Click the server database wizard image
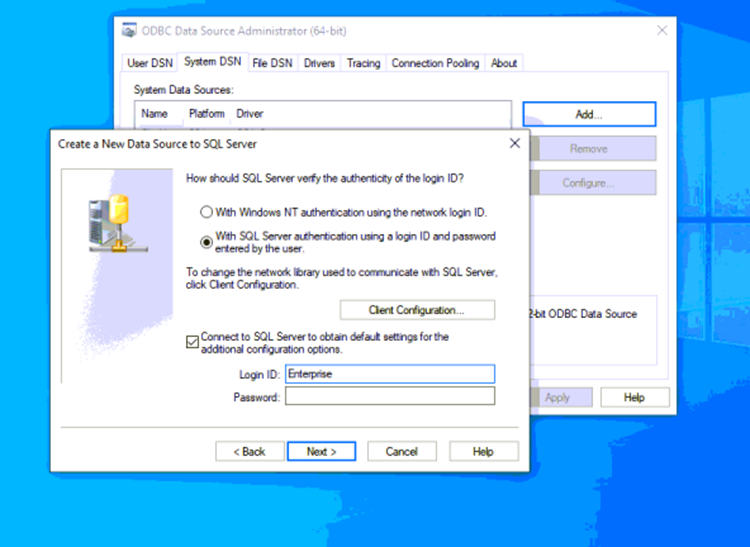750x547 pixels. coord(118,223)
